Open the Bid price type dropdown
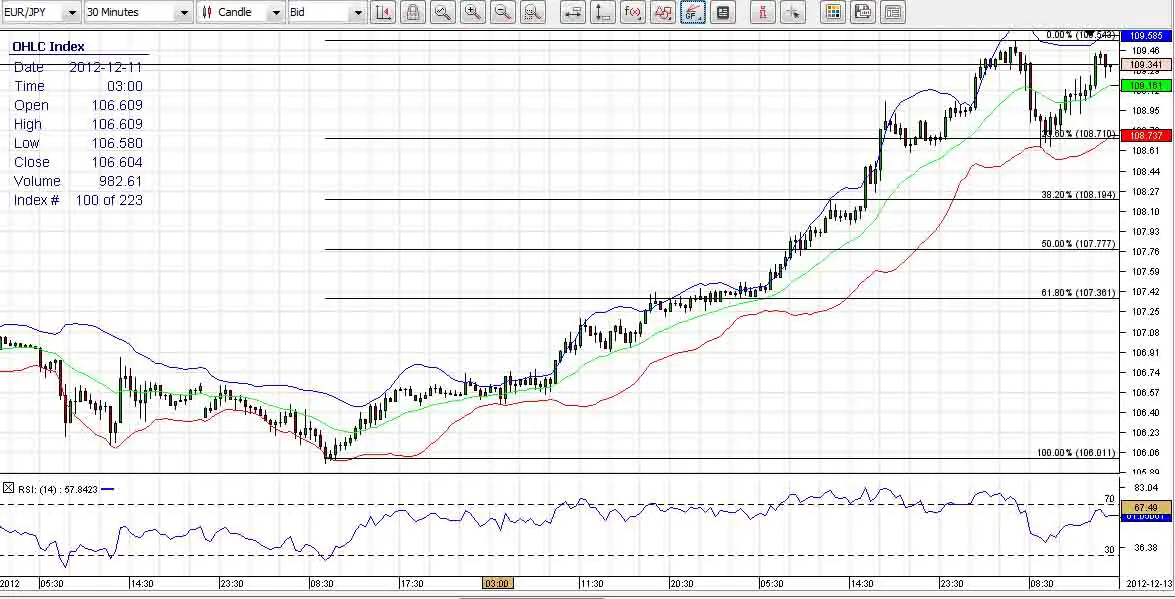The width and height of the screenshot is (1175, 599). tap(326, 12)
